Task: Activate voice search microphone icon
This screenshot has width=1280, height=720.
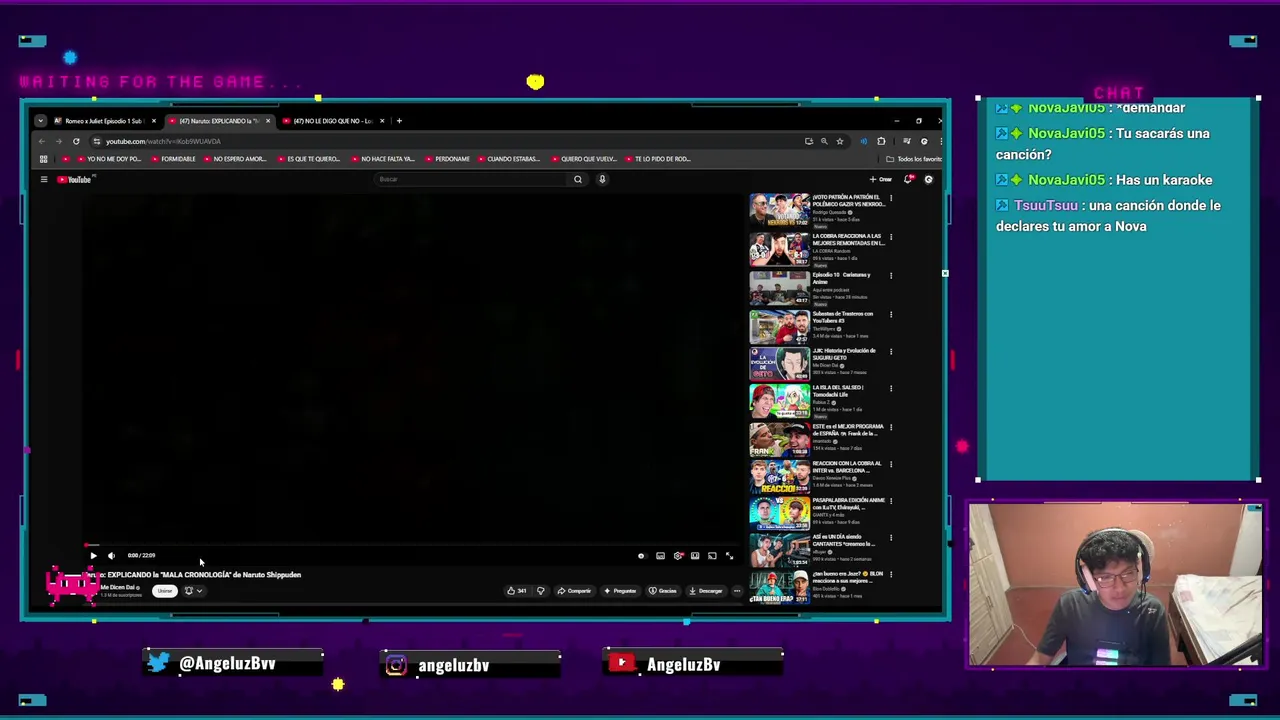Action: coord(602,179)
